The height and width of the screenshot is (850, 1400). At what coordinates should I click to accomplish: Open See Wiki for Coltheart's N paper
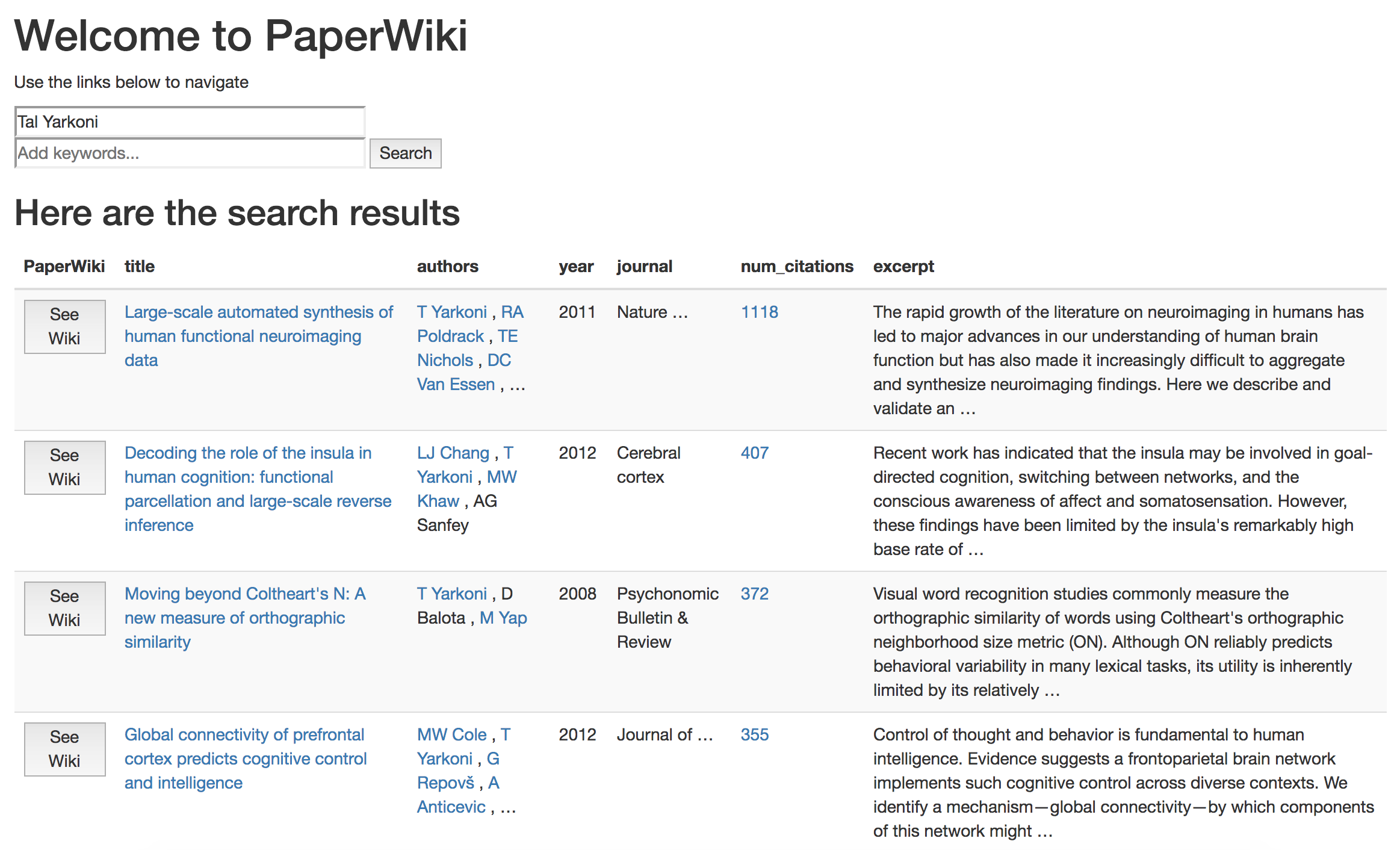click(64, 608)
